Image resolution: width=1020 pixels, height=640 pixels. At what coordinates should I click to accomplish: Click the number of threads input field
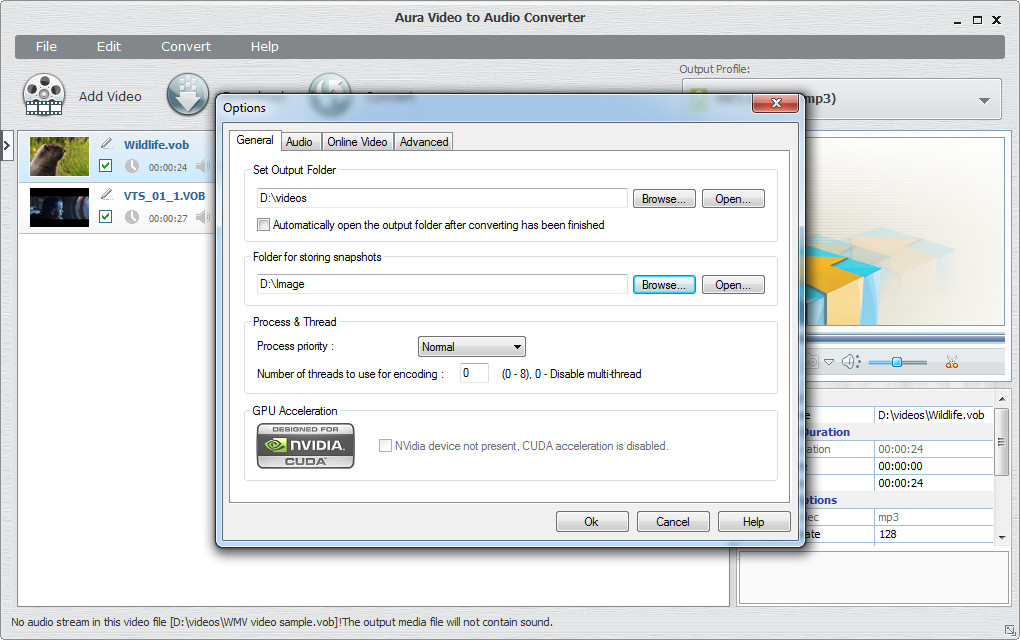click(x=474, y=374)
